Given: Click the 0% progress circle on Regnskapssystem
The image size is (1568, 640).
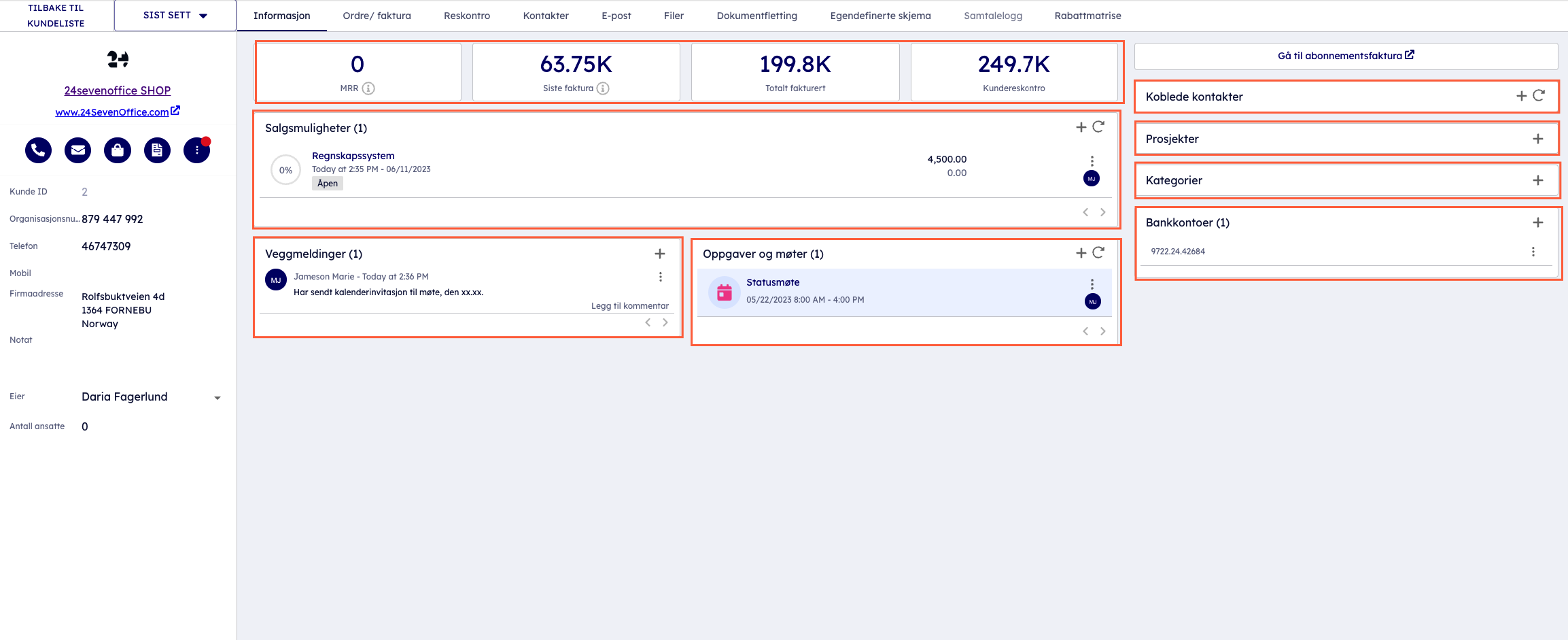Looking at the screenshot, I should [x=285, y=170].
